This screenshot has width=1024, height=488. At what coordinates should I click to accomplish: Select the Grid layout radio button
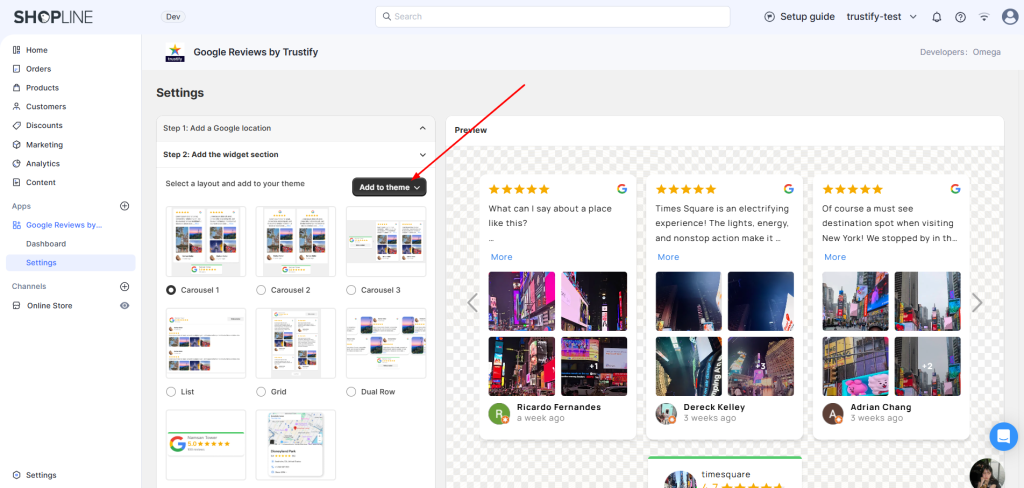[x=261, y=392]
